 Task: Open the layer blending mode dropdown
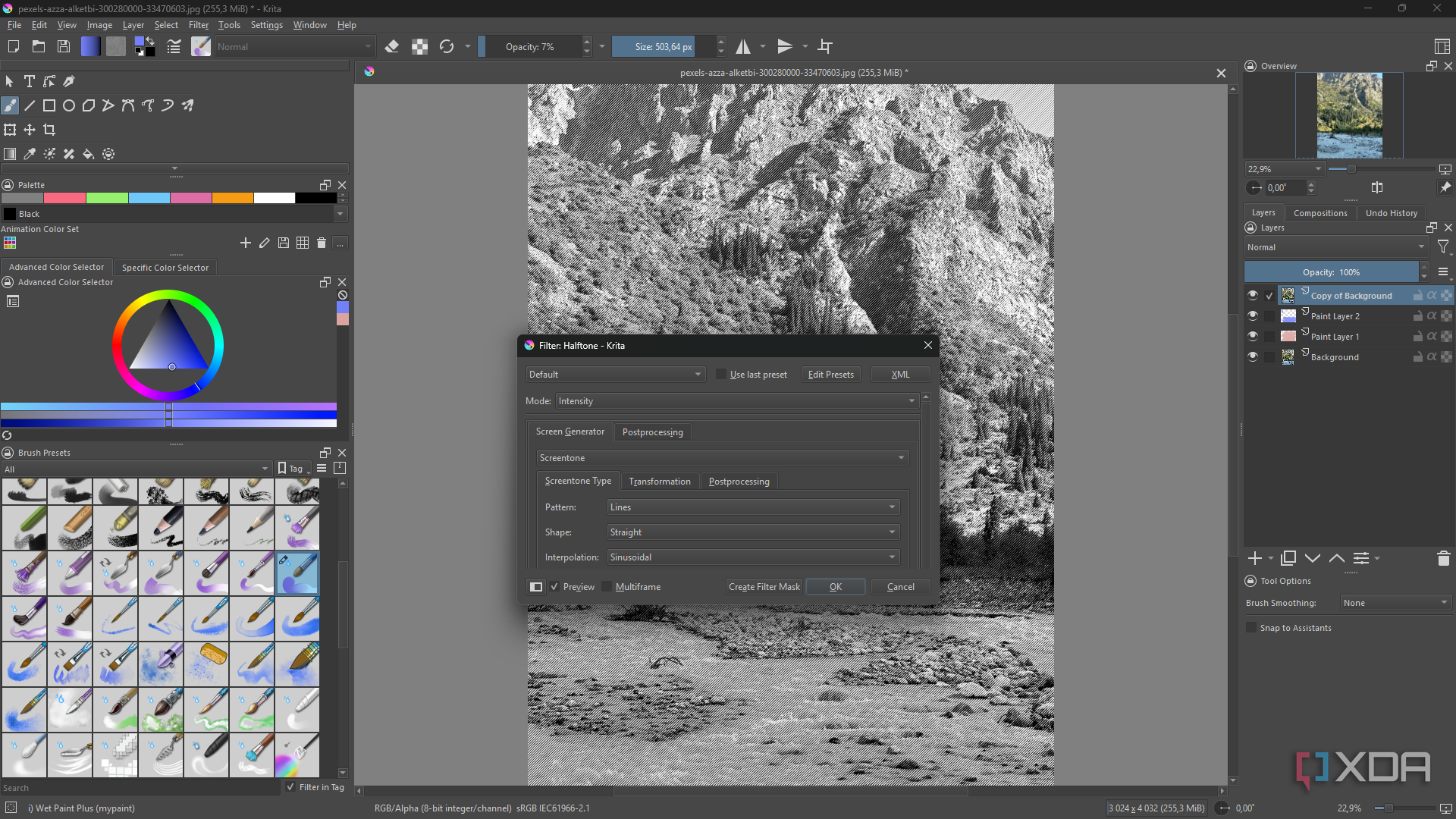point(1336,247)
